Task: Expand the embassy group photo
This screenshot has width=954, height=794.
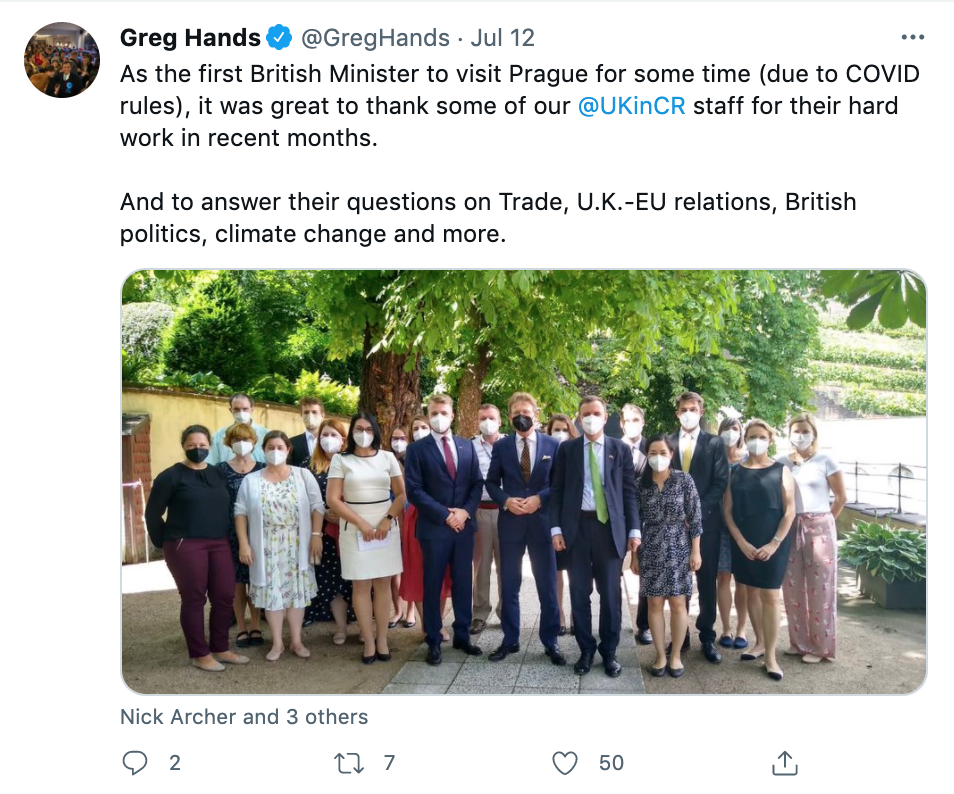Action: click(524, 481)
